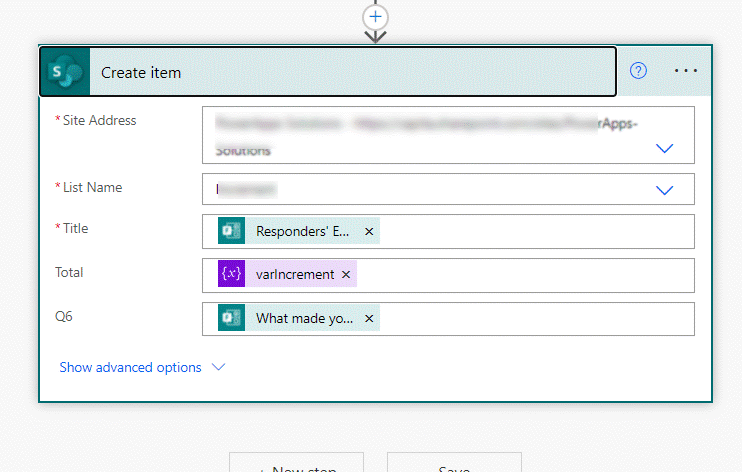
Task: Click the Forms icon in Title token
Action: (x=231, y=231)
